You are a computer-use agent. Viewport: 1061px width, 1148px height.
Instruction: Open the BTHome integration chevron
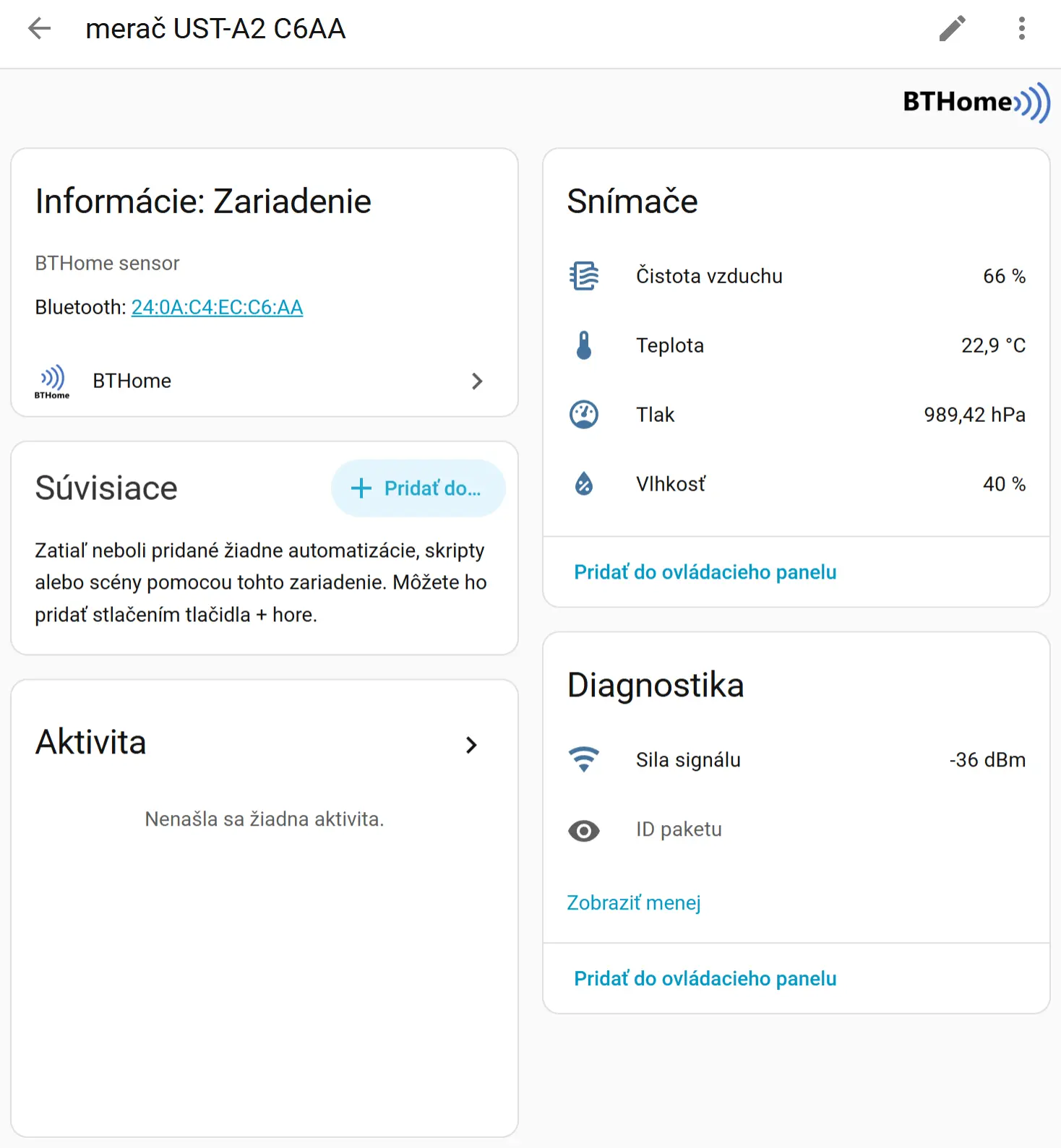[477, 381]
